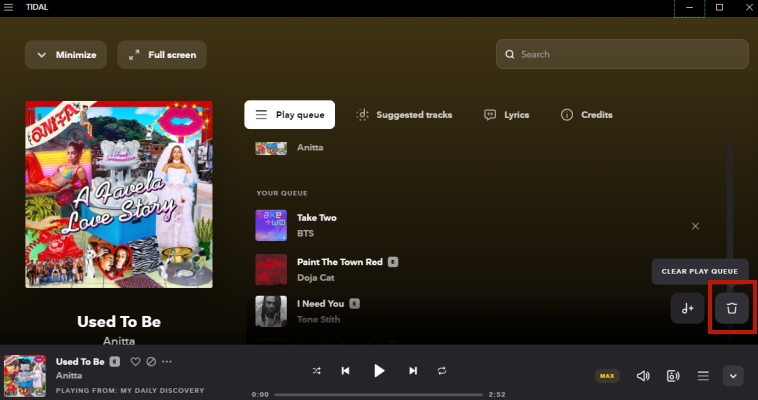
Task: Open play queue icon in player bar
Action: (x=703, y=376)
